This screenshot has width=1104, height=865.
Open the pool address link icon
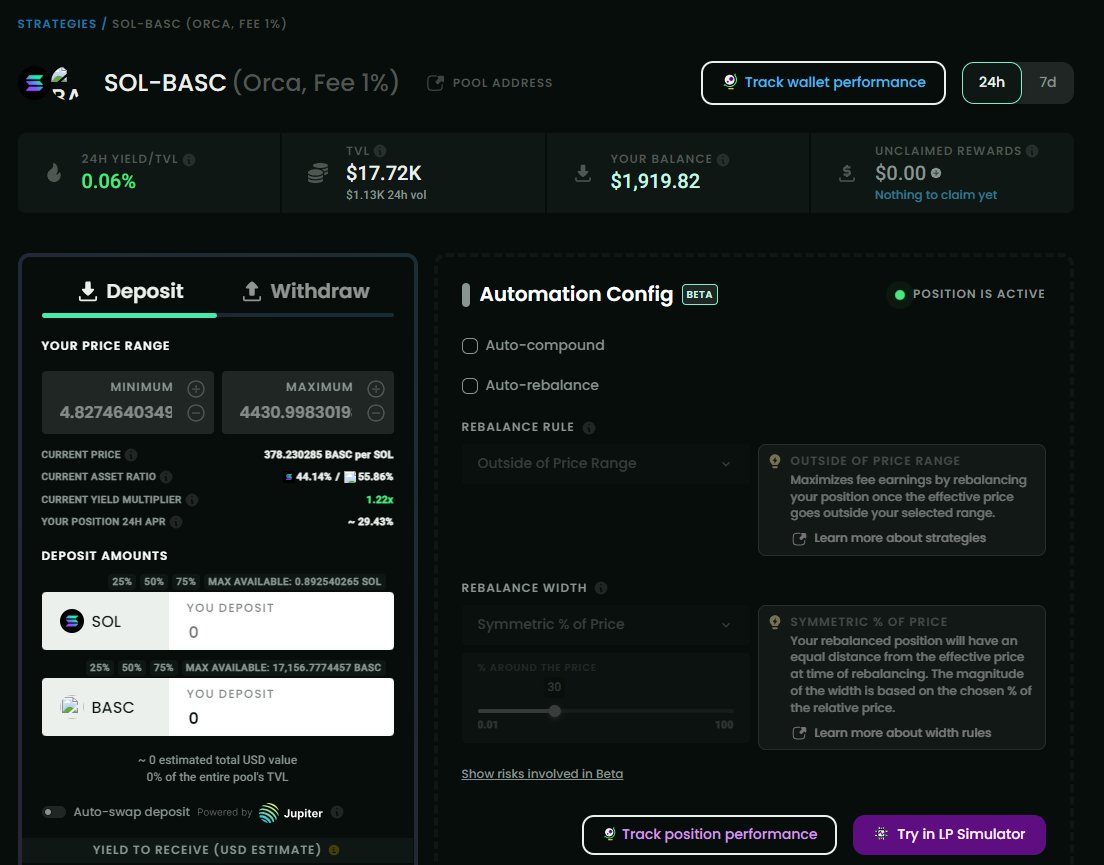[x=435, y=83]
